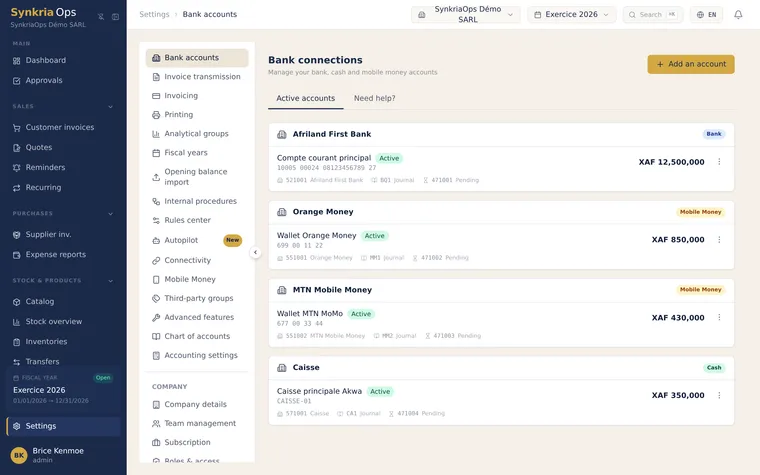Open the SynkriaOps Démo SARL company dropdown
The image size is (760, 475).
(466, 15)
